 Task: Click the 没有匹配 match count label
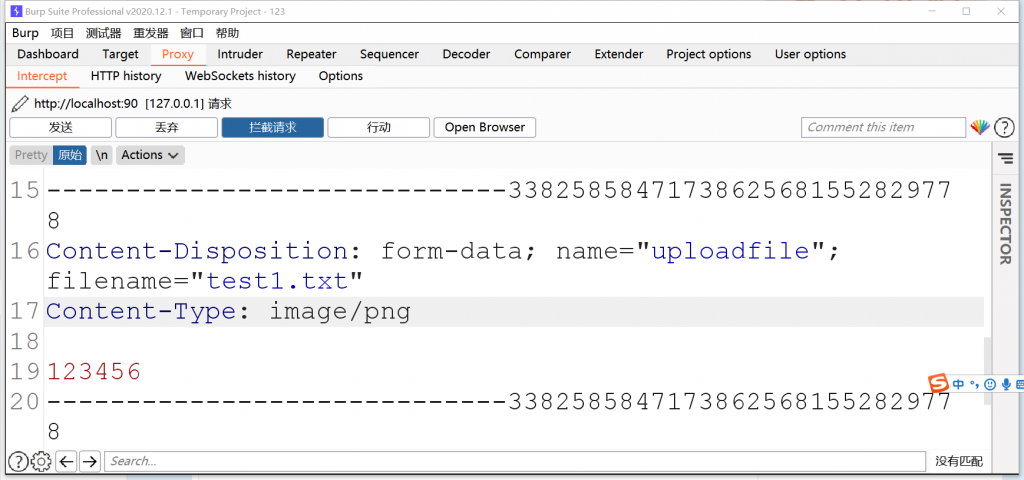pos(958,462)
